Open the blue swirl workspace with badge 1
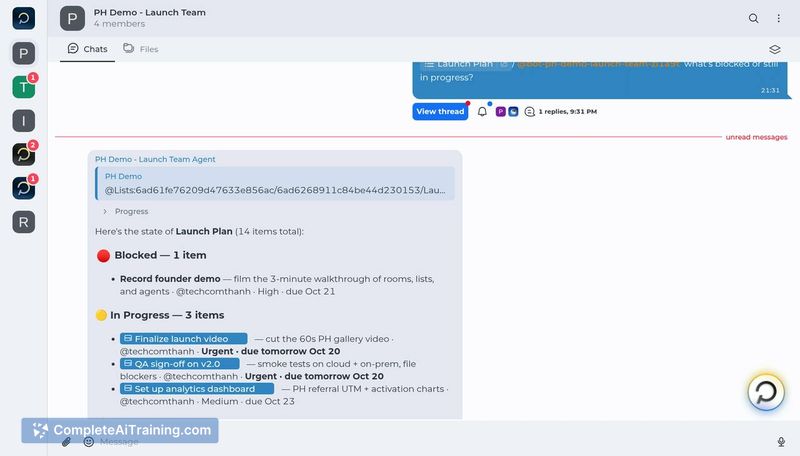This screenshot has width=800, height=456. click(23, 188)
